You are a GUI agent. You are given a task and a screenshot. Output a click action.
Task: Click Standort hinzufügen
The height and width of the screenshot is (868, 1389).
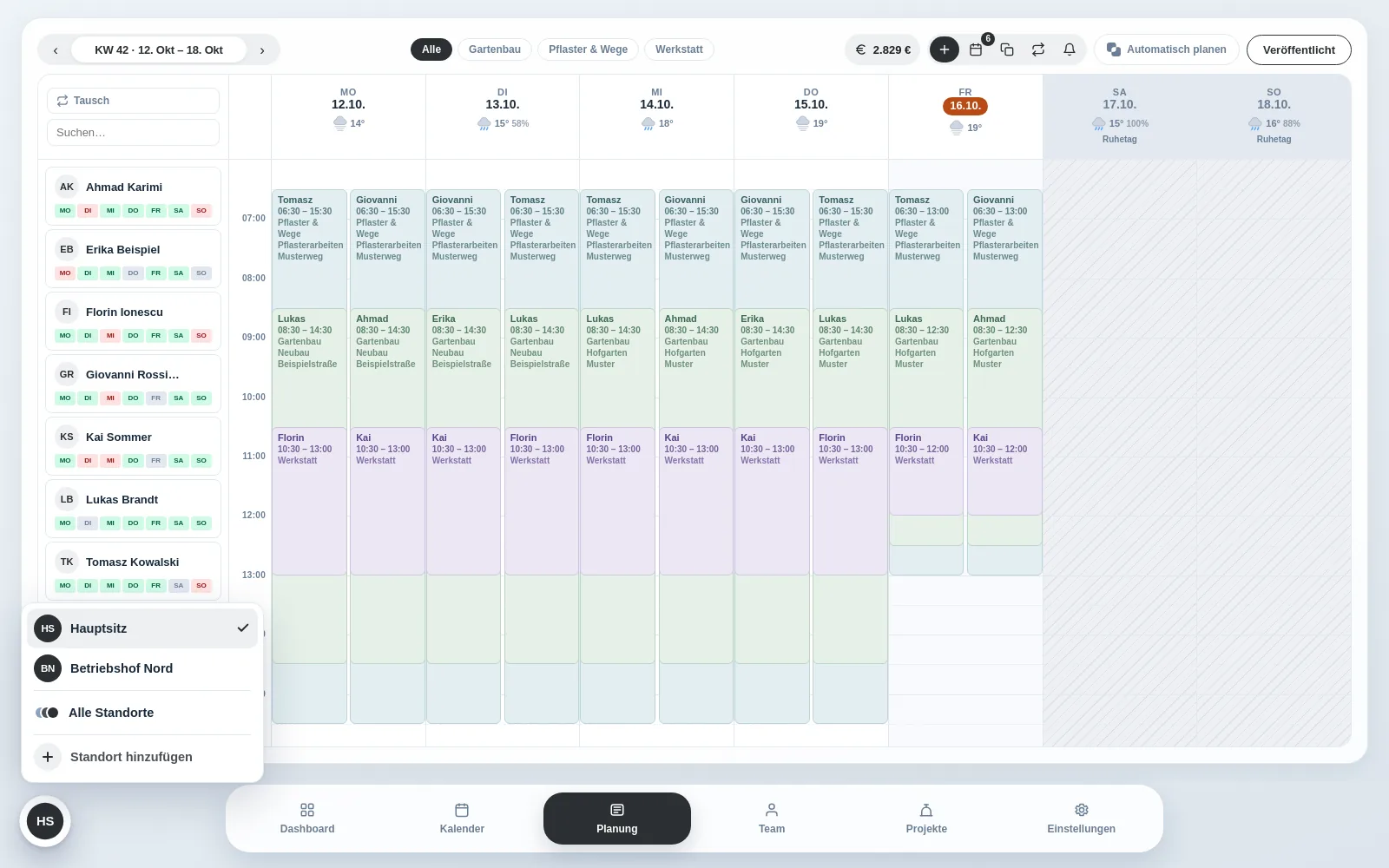(x=142, y=757)
